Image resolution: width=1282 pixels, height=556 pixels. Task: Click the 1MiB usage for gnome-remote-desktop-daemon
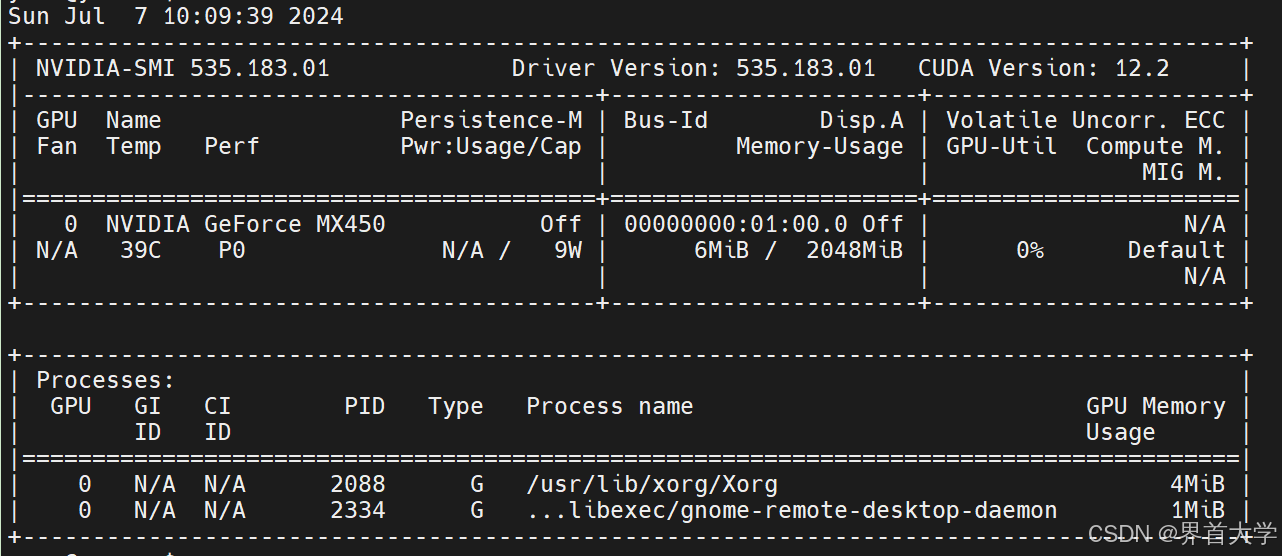[1197, 511]
